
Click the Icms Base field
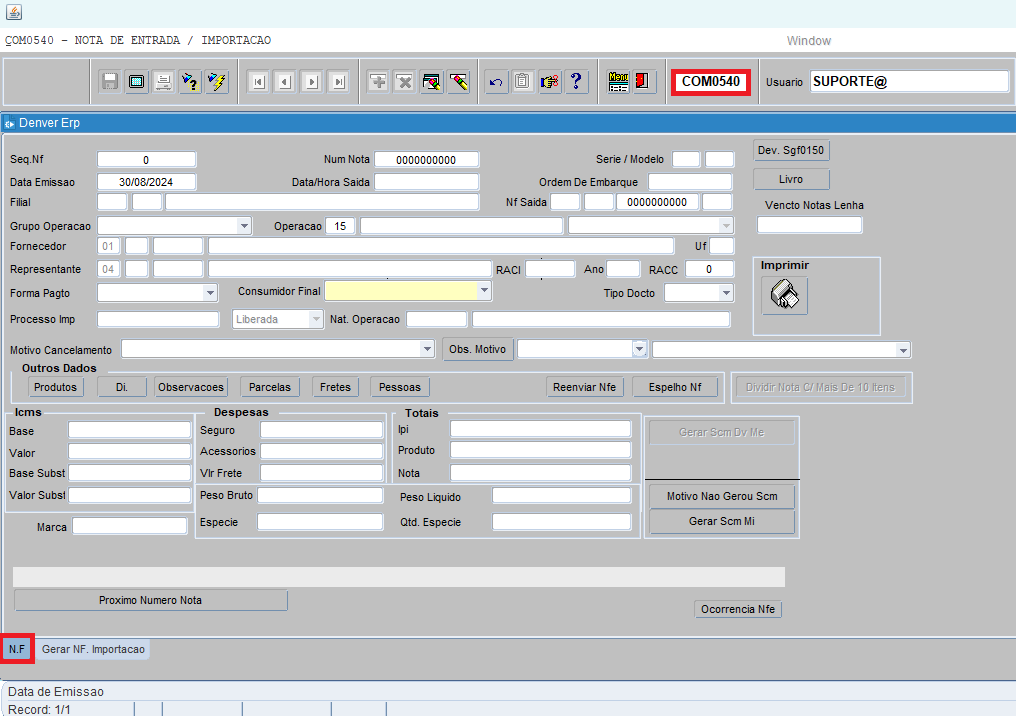(130, 430)
